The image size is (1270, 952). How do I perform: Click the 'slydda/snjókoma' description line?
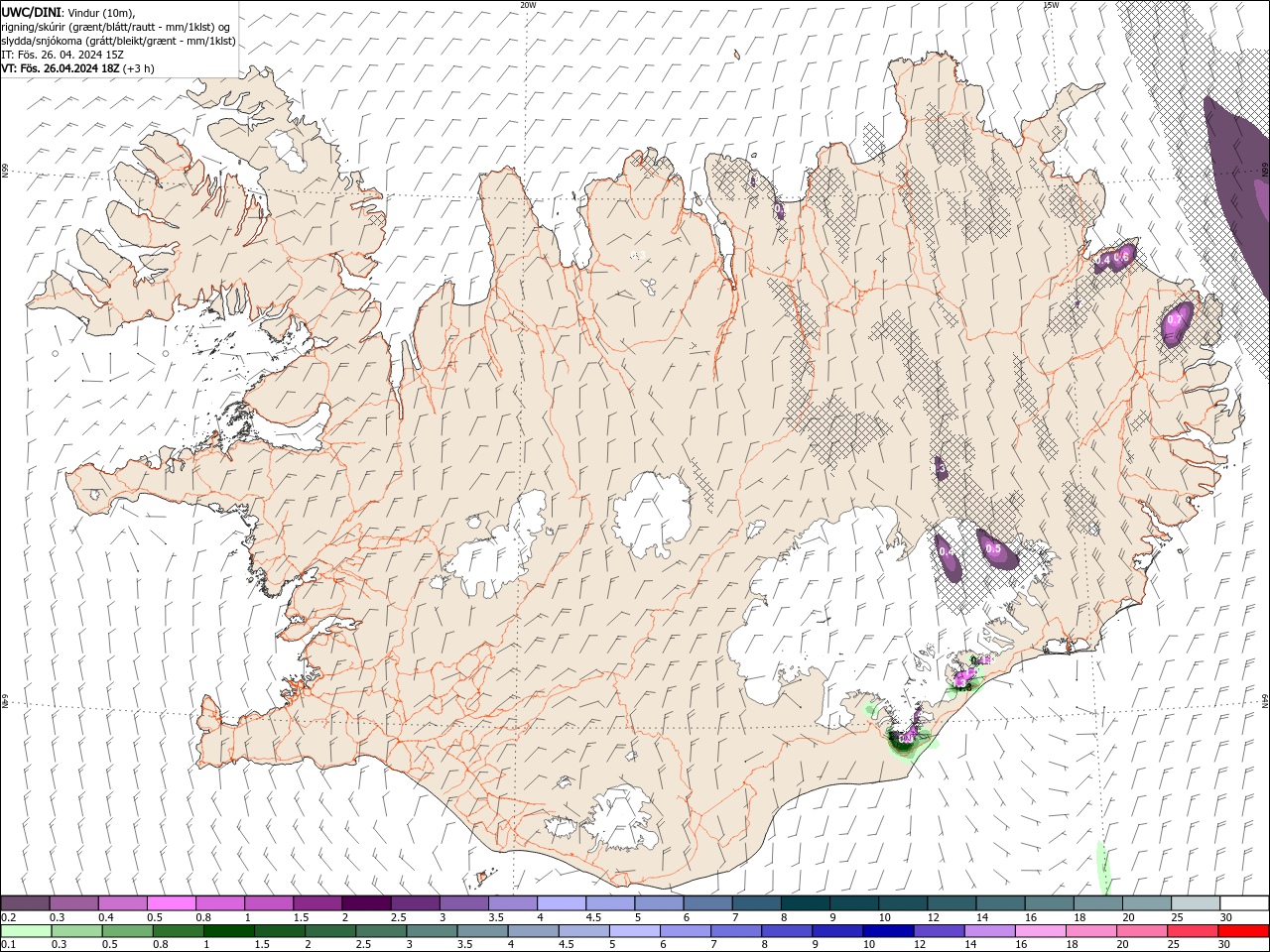(x=118, y=41)
